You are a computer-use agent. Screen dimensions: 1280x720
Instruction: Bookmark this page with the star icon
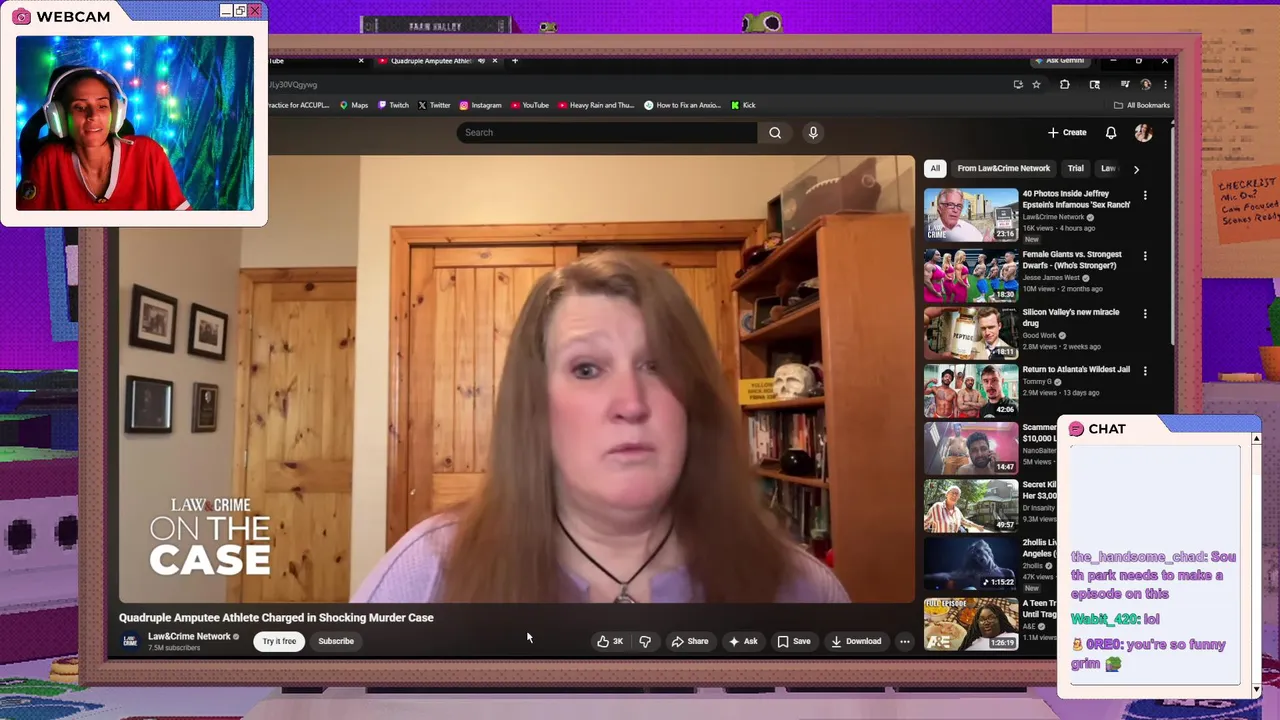(1037, 85)
